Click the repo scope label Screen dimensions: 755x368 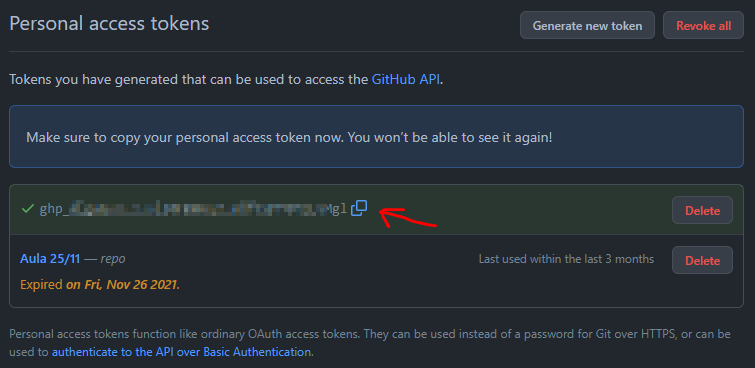(113, 259)
